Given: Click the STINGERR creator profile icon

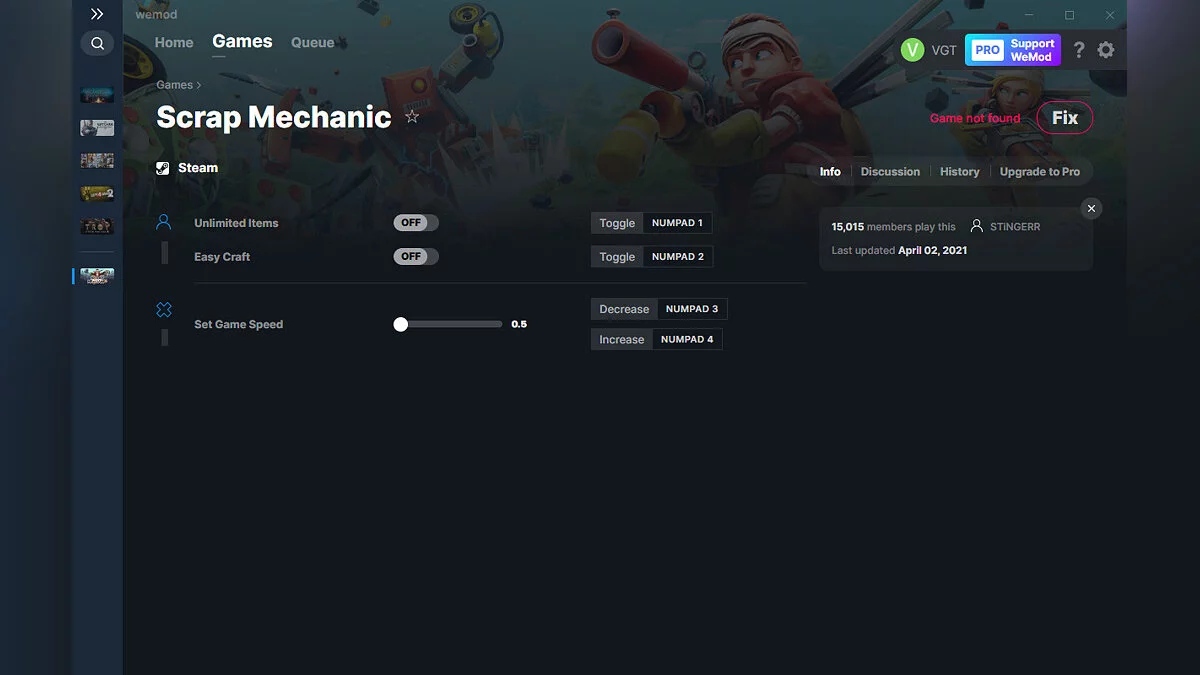Looking at the screenshot, I should pyautogui.click(x=976, y=226).
